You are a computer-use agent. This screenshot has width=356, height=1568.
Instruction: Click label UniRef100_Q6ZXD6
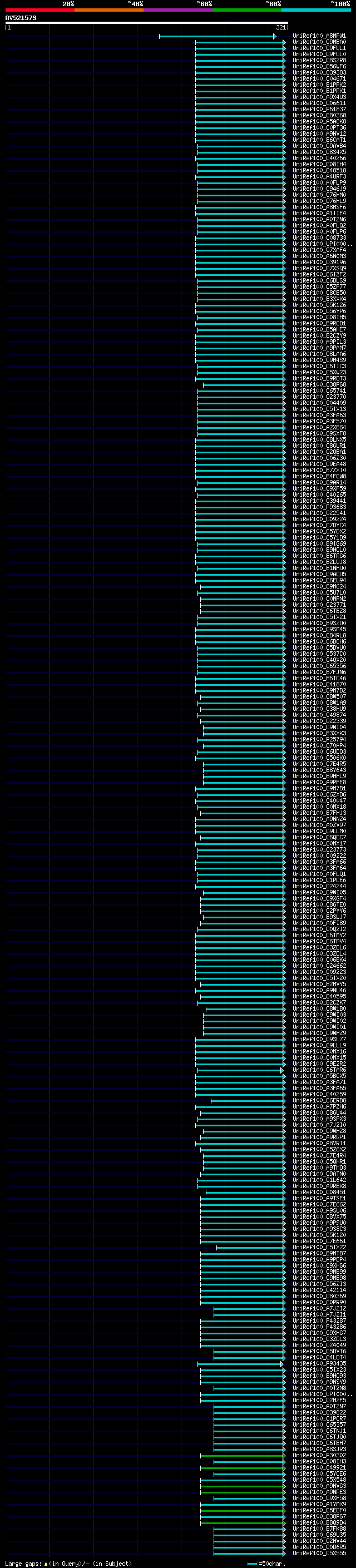(319, 794)
